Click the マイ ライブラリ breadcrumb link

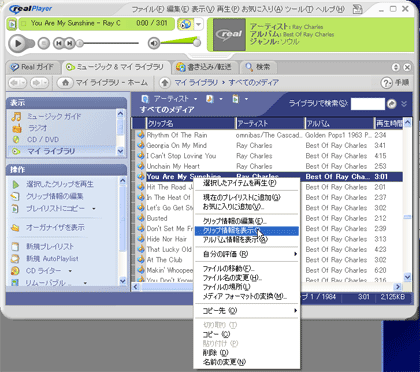196,83
